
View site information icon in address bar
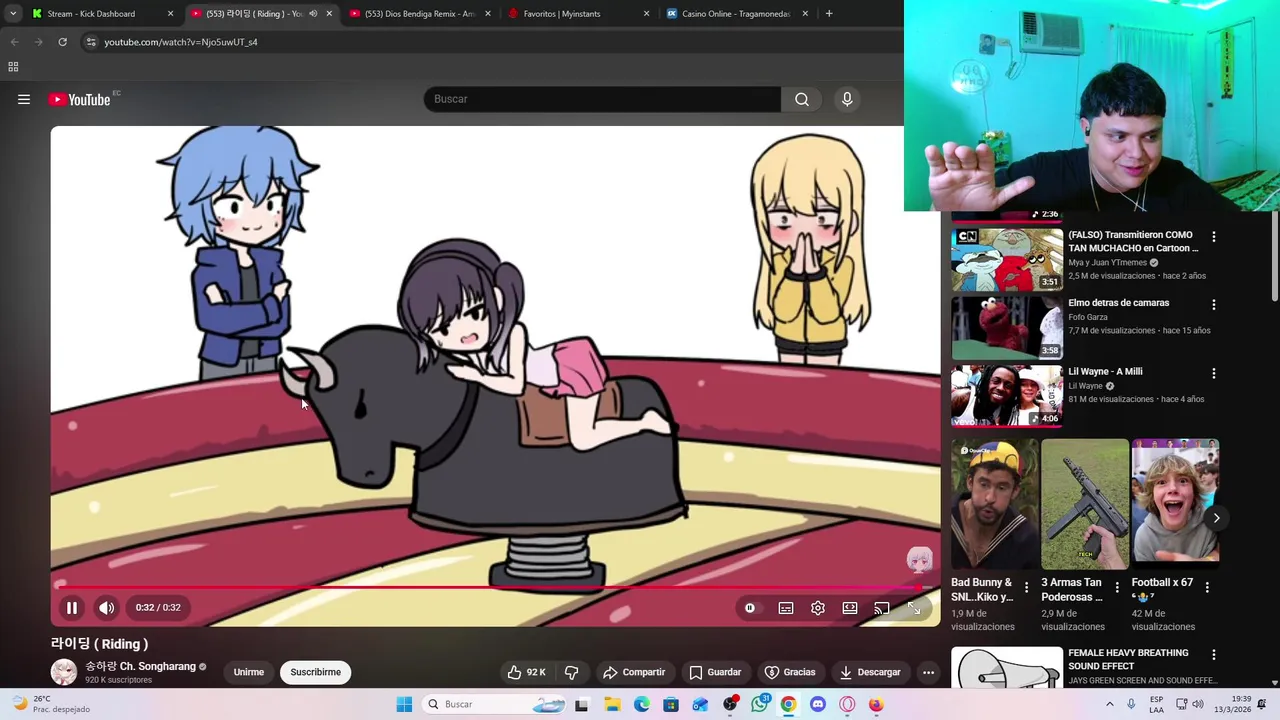pos(91,42)
